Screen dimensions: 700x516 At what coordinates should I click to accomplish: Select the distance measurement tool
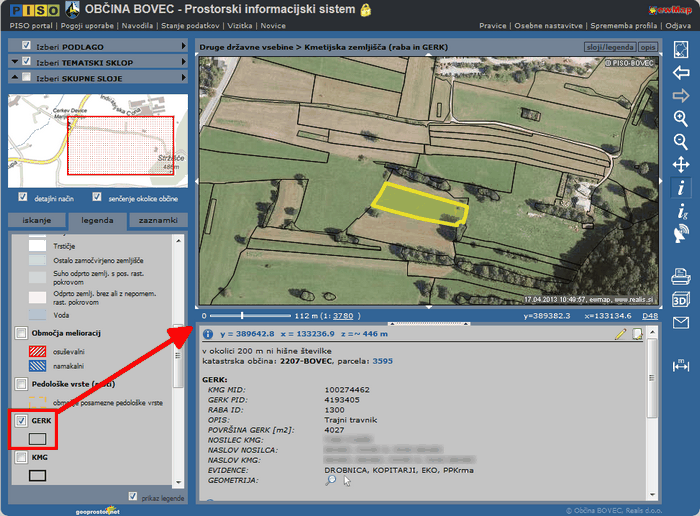click(x=681, y=364)
